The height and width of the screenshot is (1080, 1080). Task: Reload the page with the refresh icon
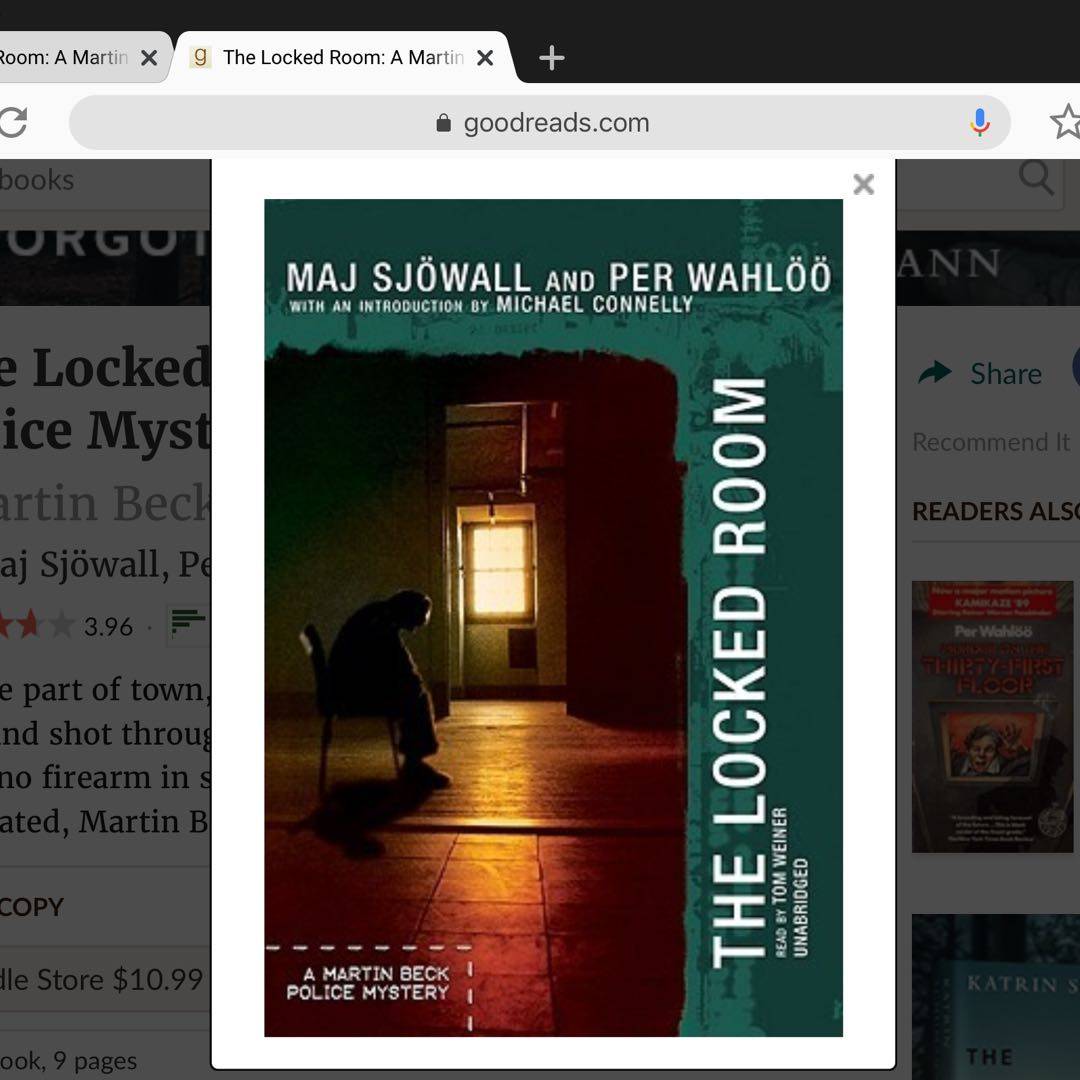tap(13, 122)
